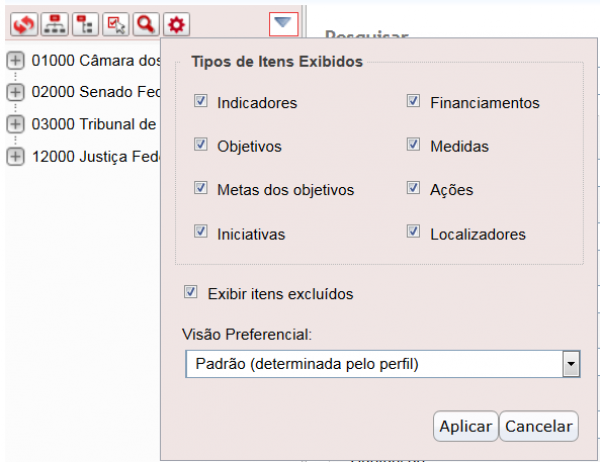Expand the 02000 Senado Federal node

[x=15, y=92]
